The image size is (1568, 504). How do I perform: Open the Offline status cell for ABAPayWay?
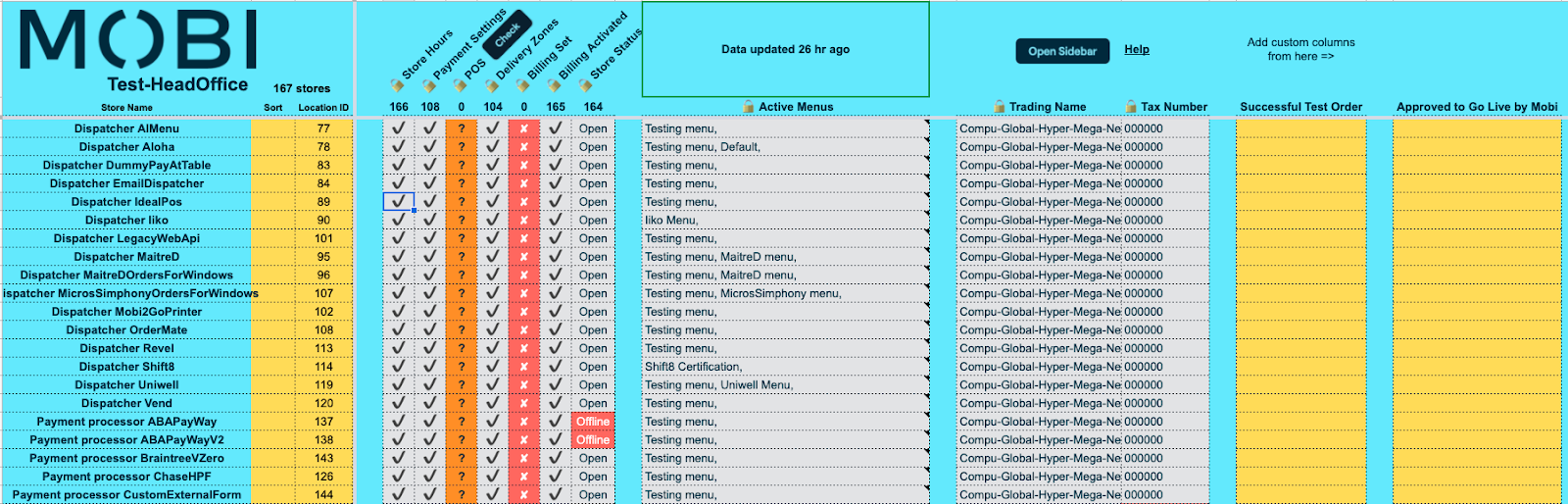pyautogui.click(x=593, y=422)
